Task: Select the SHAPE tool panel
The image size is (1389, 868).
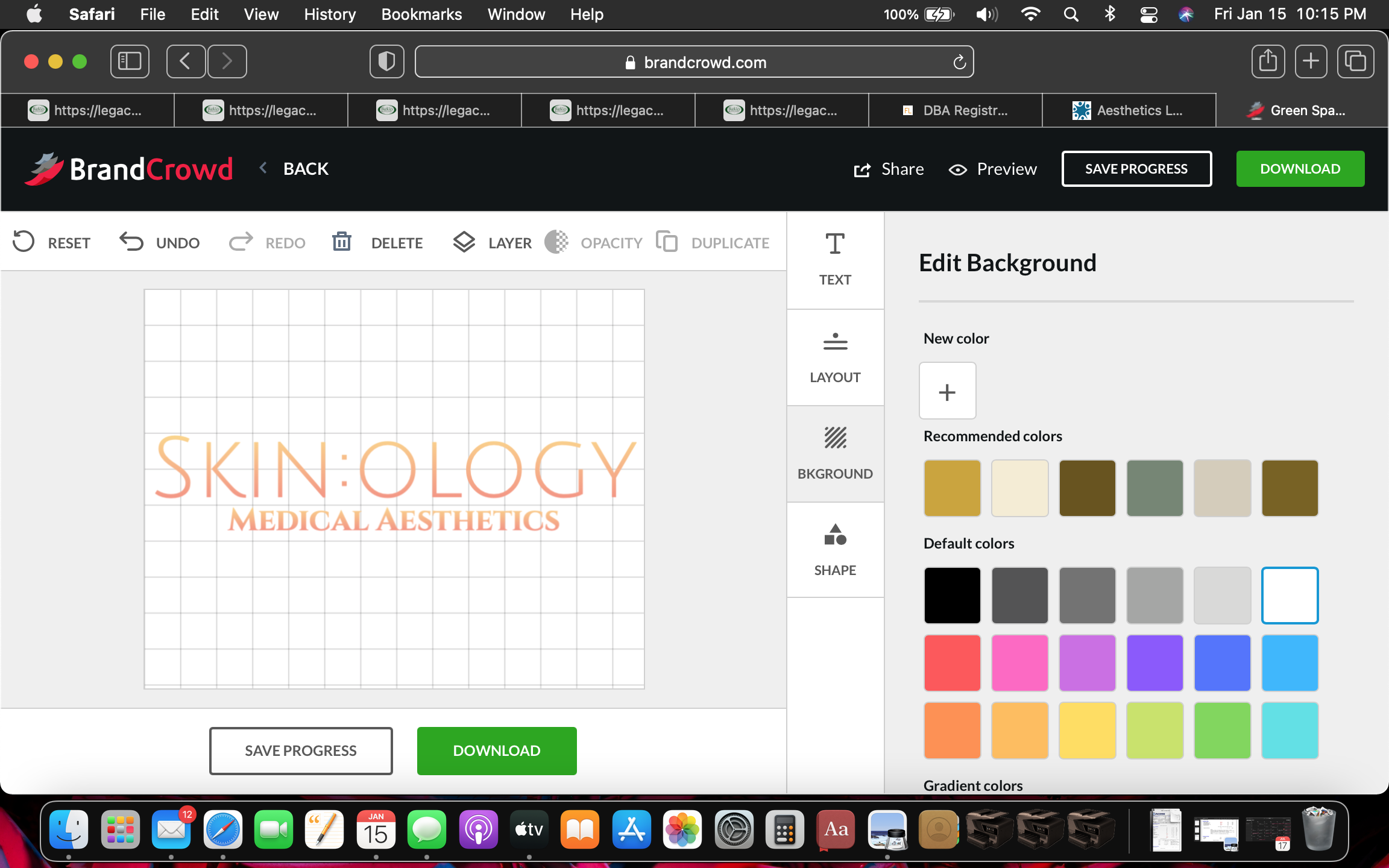Action: coord(835,550)
